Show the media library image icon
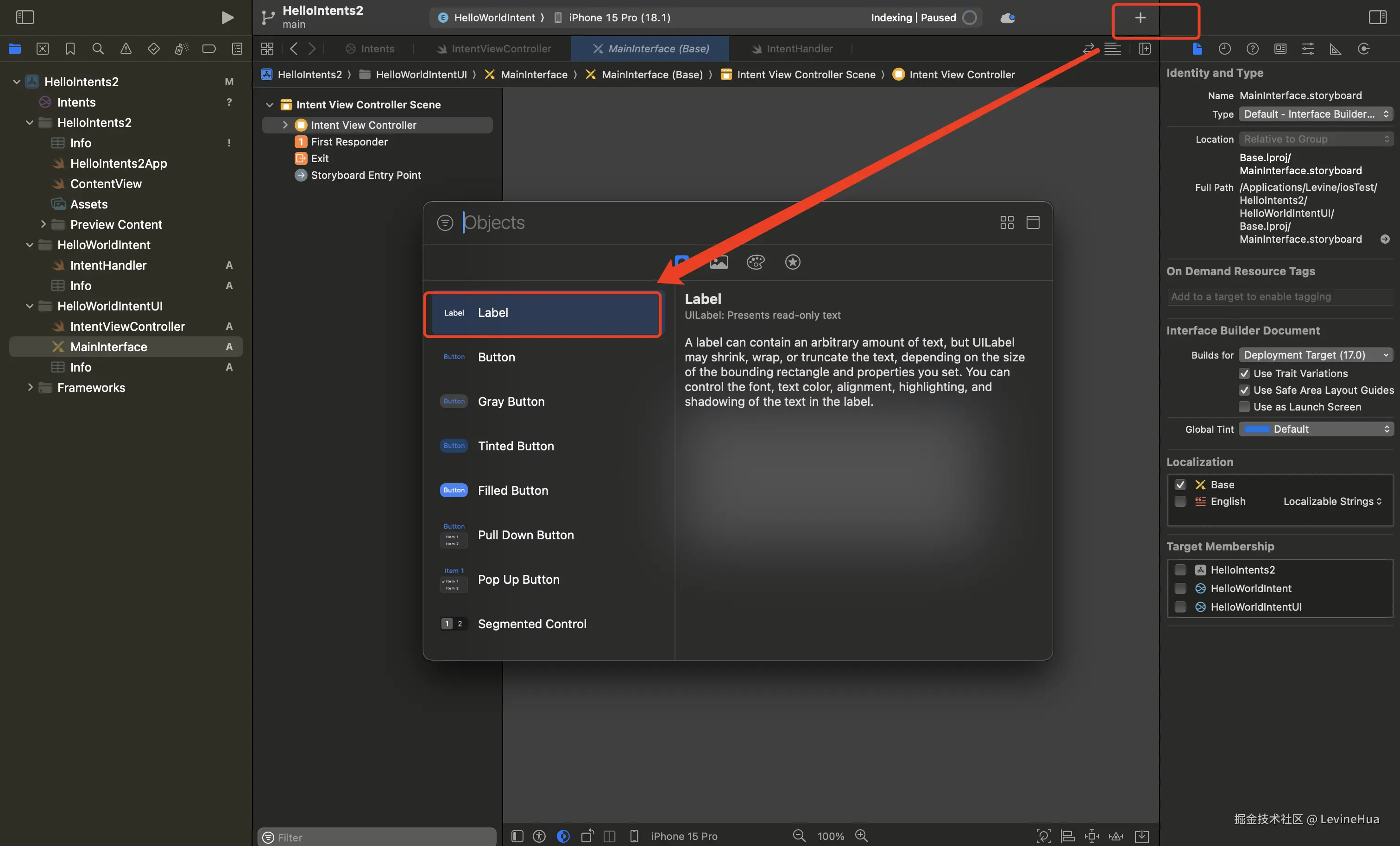The image size is (1400, 846). click(x=718, y=262)
